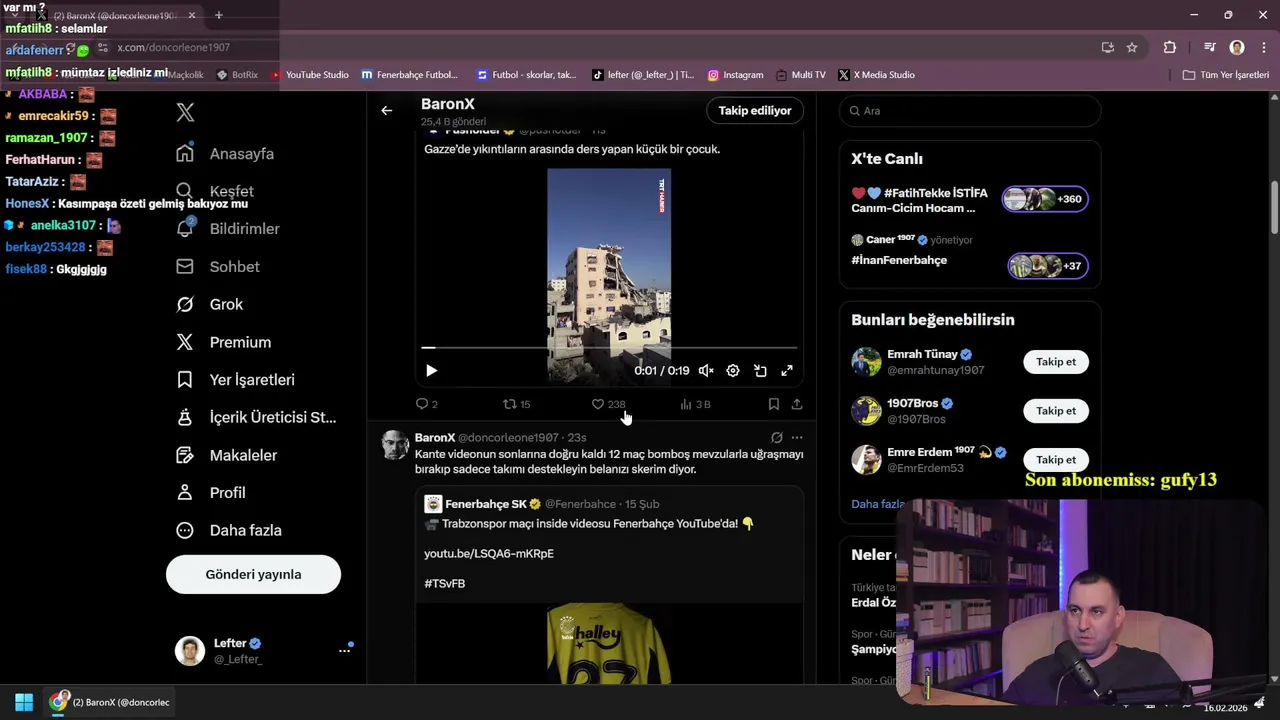Open Multi TV bookmark
The width and height of the screenshot is (1280, 720).
click(x=800, y=75)
